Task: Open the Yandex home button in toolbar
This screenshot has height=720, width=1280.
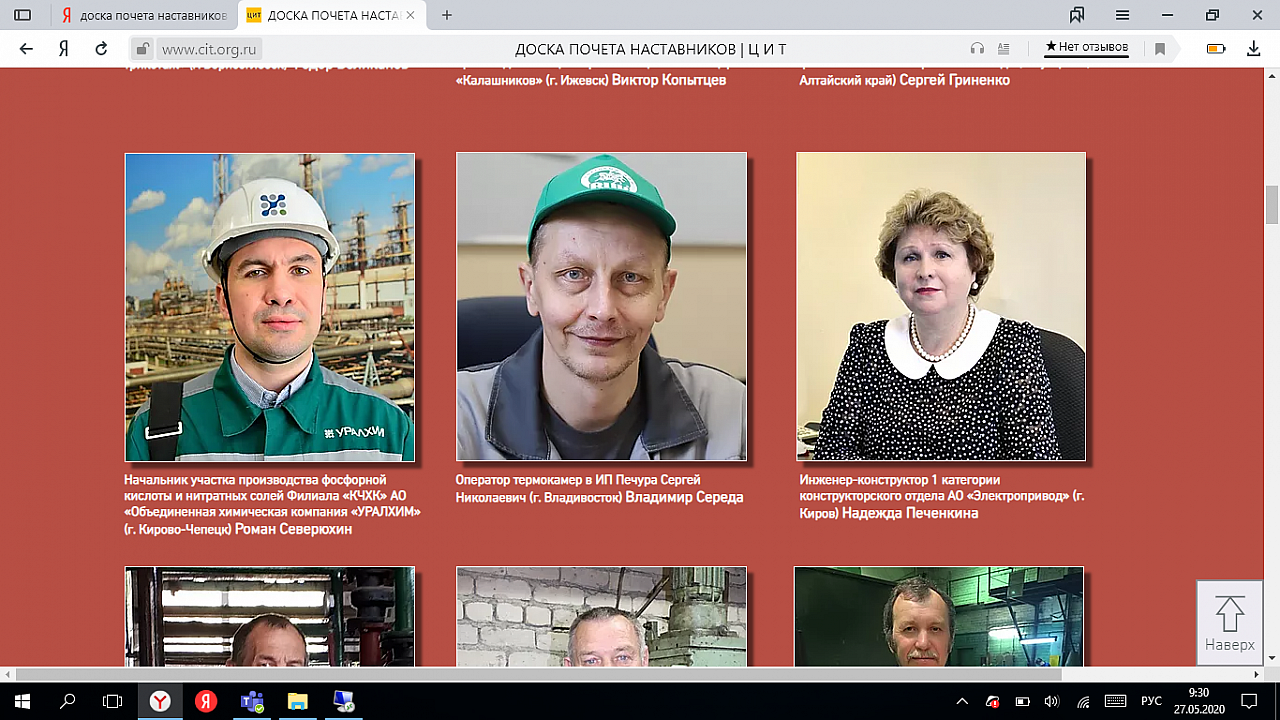Action: point(63,48)
